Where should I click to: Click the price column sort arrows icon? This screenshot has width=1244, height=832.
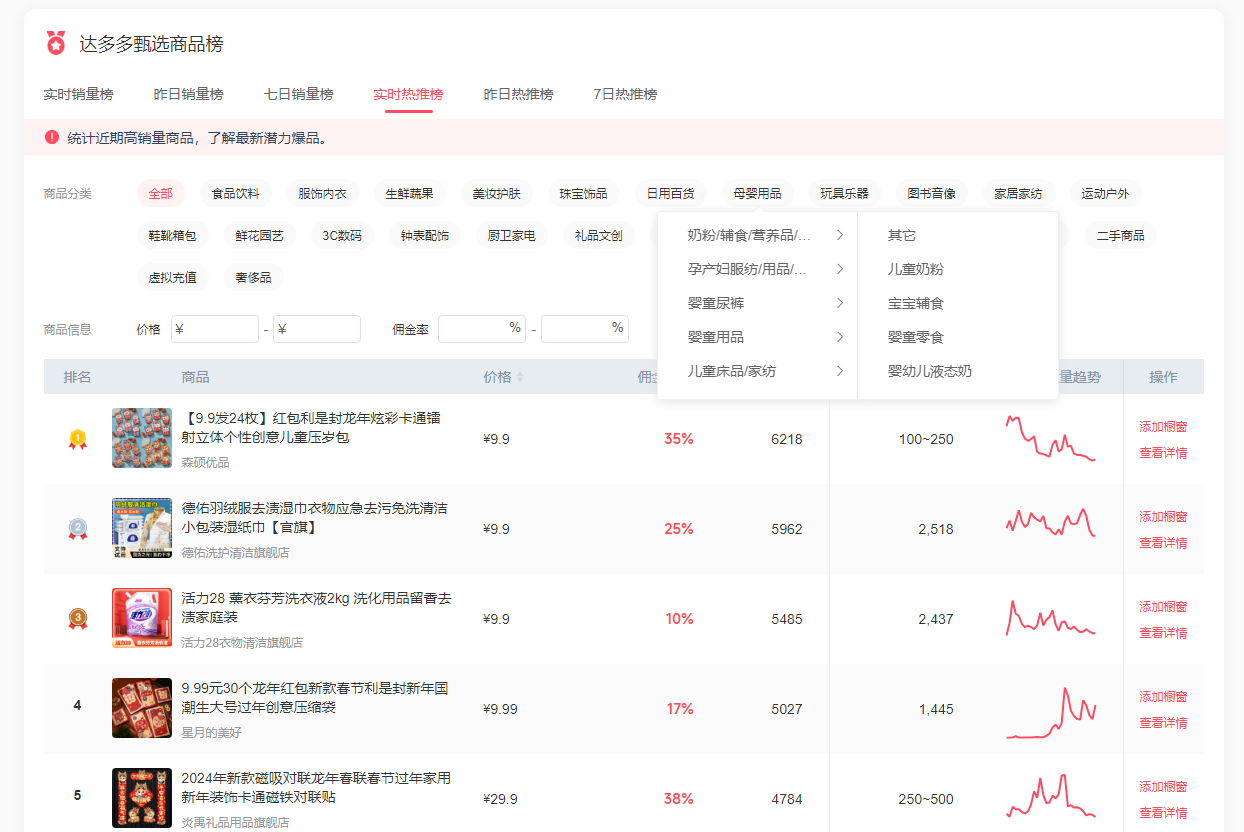tap(520, 378)
